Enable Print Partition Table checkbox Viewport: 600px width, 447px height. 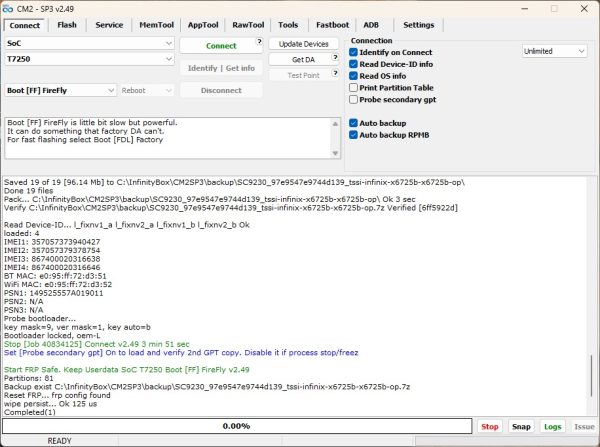click(x=353, y=88)
